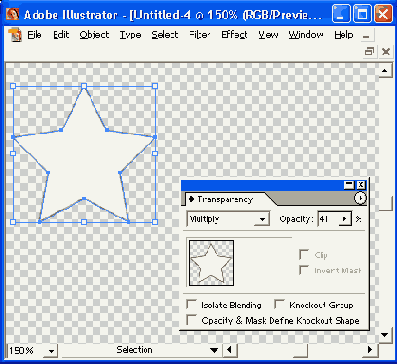The width and height of the screenshot is (397, 364).
Task: Toggle the Invert Mask checkbox
Action: [304, 270]
